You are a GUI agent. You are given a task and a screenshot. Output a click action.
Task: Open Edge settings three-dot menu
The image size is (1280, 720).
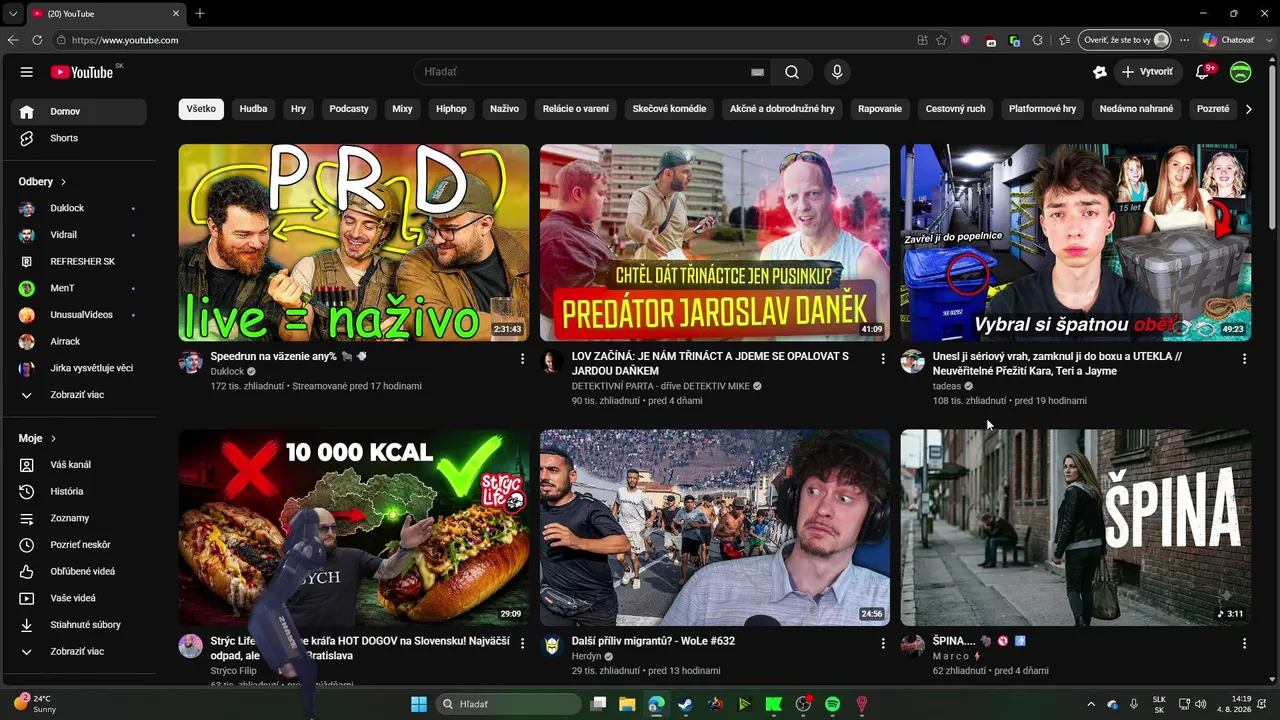pyautogui.click(x=1184, y=40)
